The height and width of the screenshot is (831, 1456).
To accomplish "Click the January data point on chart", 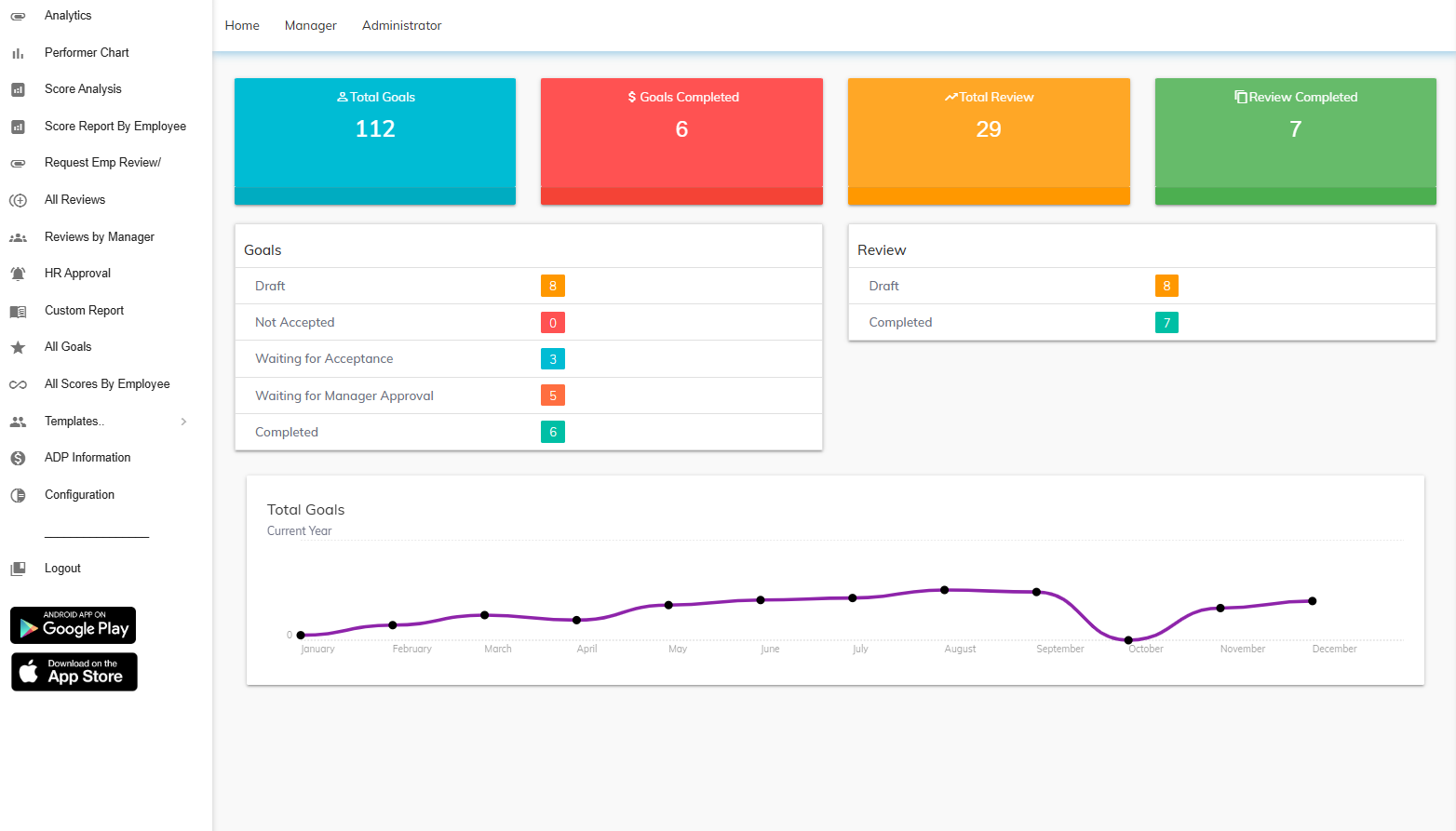I will [x=301, y=636].
